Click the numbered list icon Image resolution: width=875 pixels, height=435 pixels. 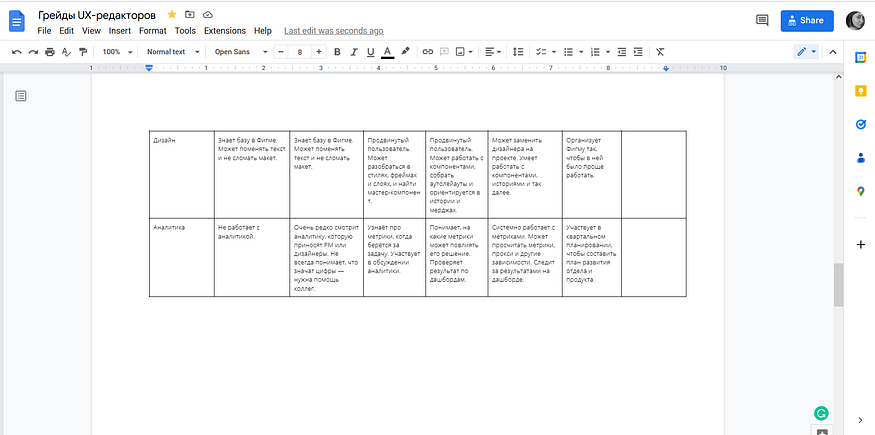tap(595, 52)
